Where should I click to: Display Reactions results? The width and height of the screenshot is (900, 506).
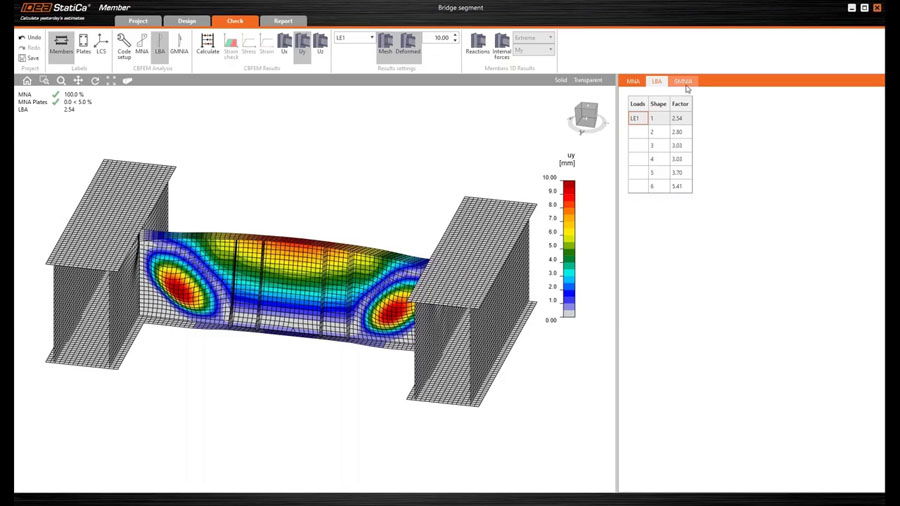point(478,44)
